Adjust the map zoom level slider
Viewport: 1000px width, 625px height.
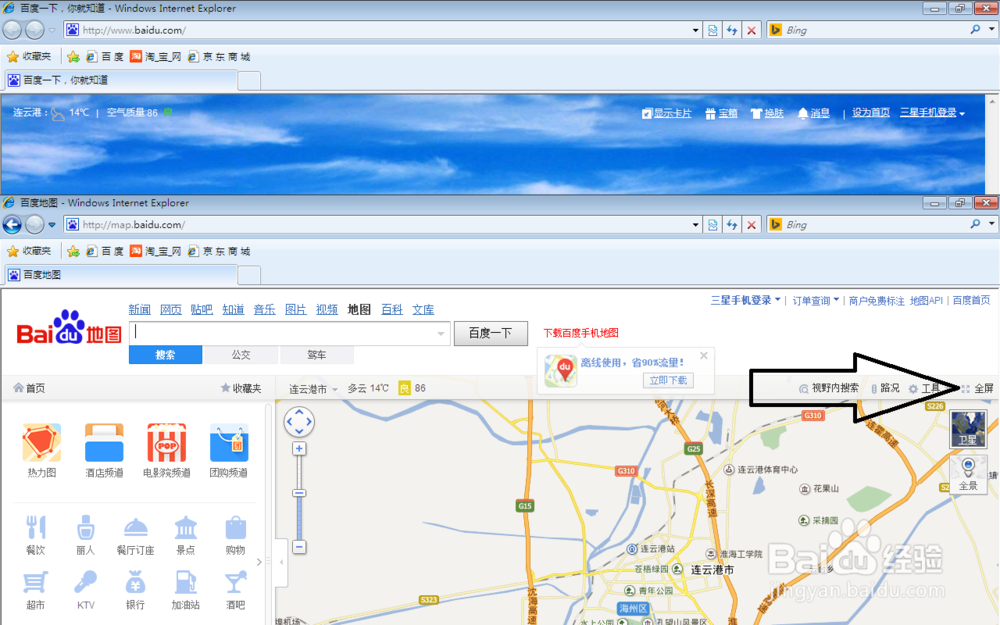299,493
